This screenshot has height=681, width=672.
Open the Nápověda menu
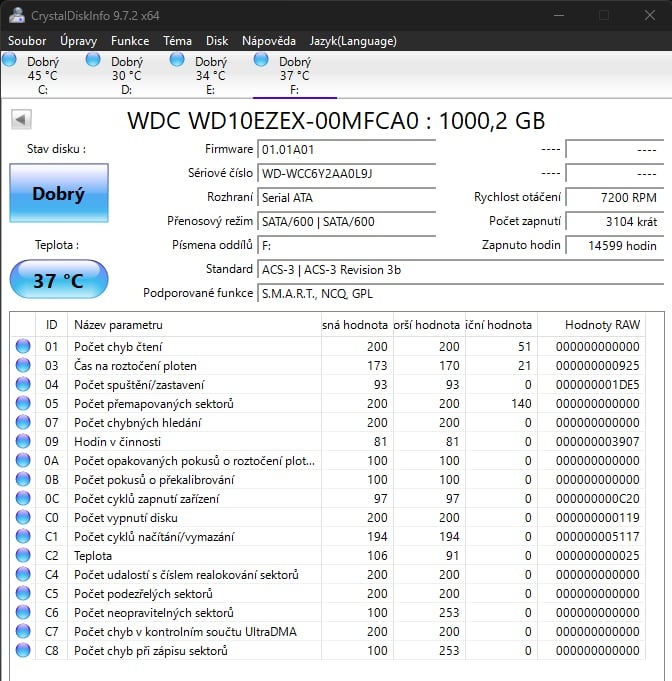point(268,41)
